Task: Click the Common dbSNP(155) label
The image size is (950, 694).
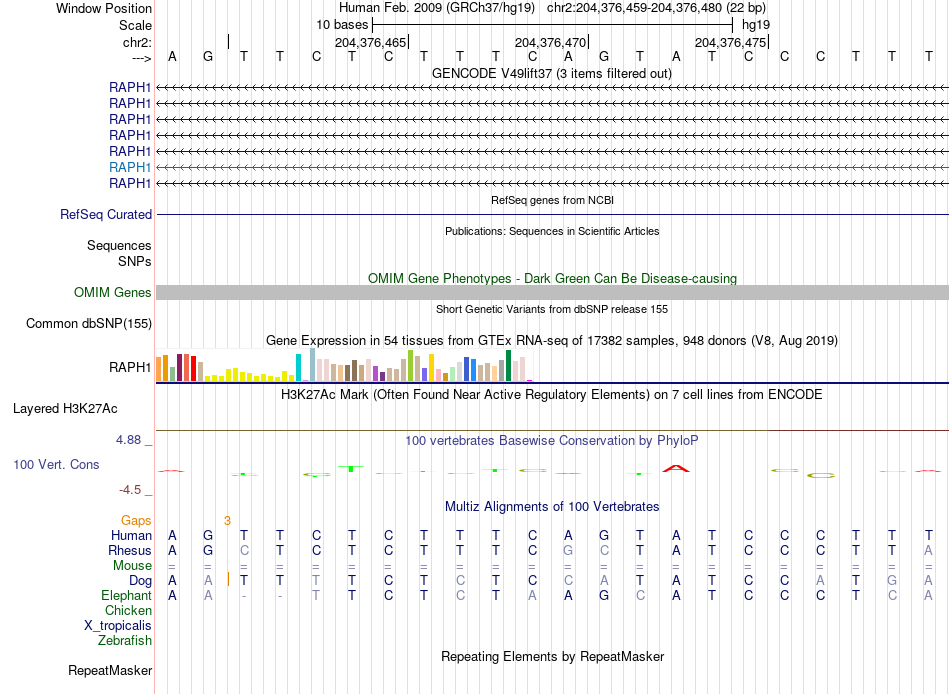Action: click(x=89, y=324)
